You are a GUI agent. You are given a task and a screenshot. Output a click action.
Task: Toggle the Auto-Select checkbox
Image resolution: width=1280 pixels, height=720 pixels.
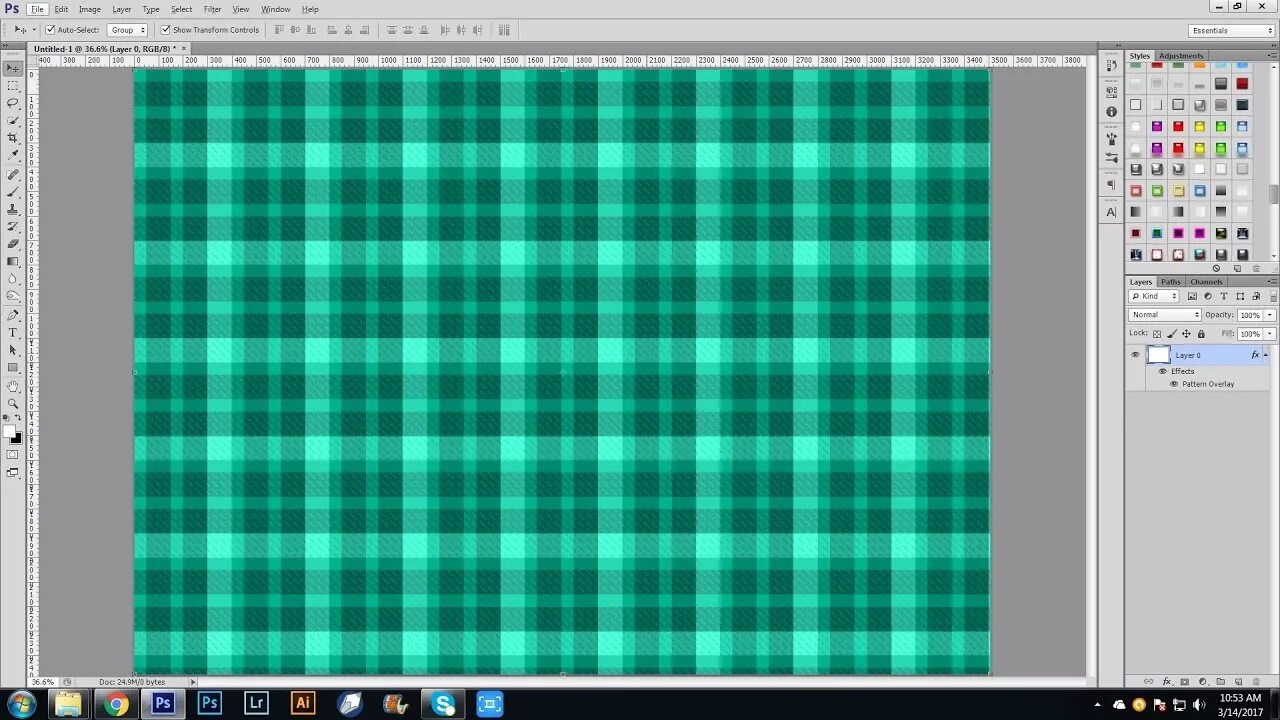50,30
